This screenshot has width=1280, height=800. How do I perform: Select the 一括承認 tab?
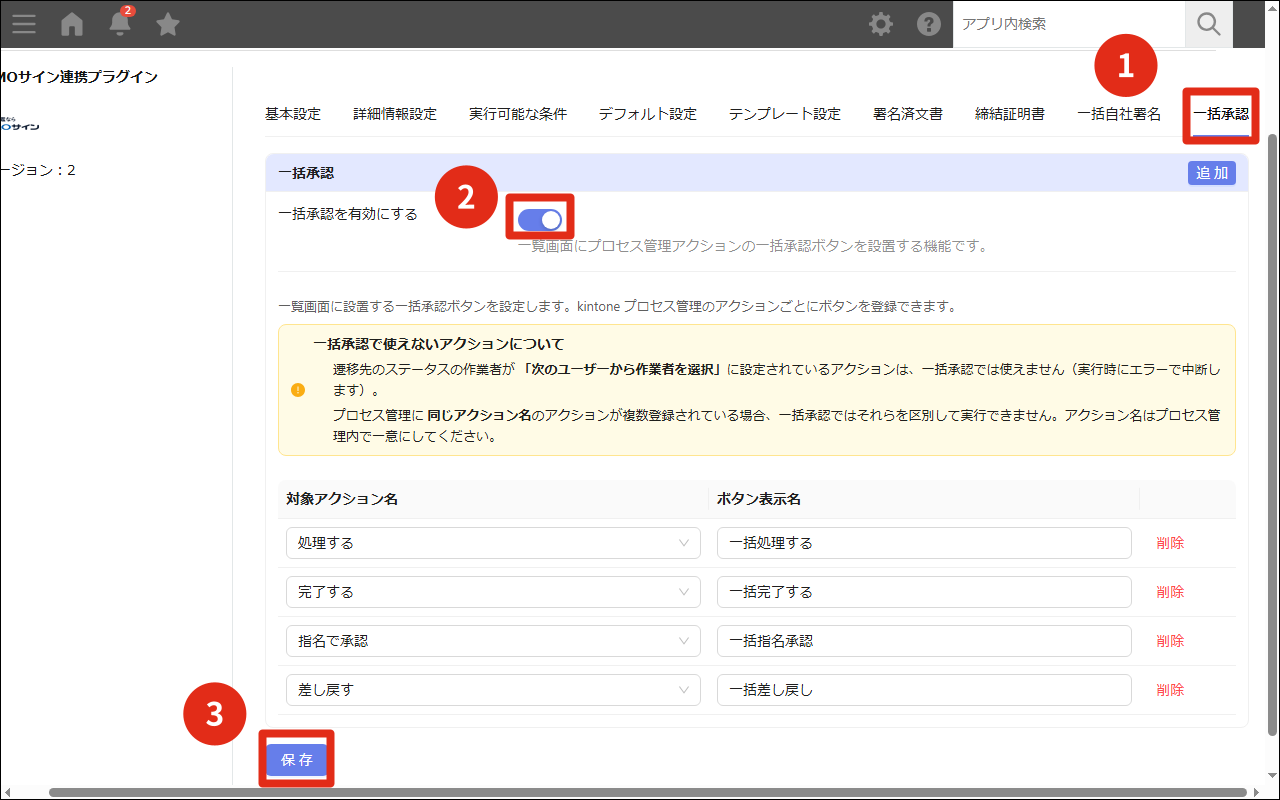point(1221,114)
